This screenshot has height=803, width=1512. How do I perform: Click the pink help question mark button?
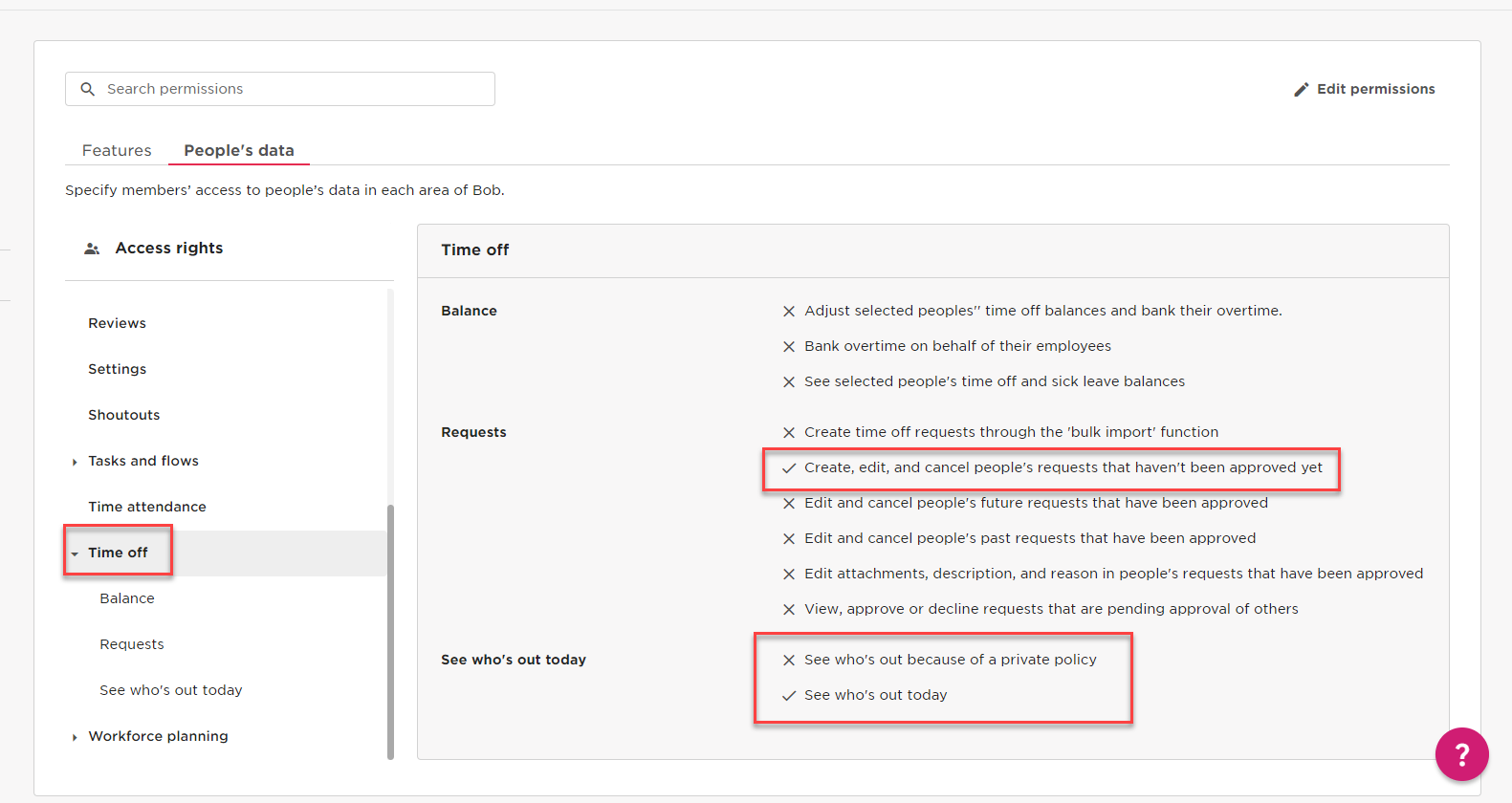tap(1461, 754)
